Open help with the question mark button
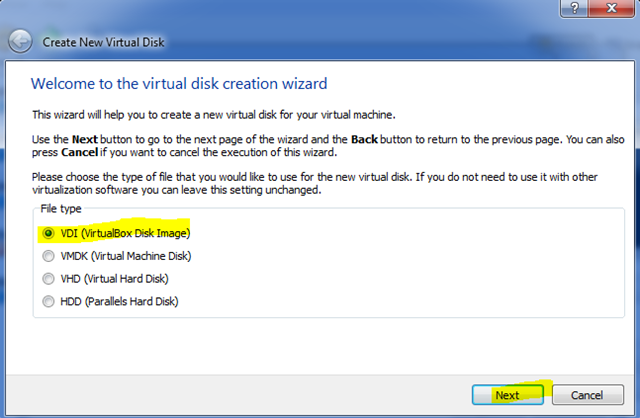640x418 pixels. click(574, 8)
